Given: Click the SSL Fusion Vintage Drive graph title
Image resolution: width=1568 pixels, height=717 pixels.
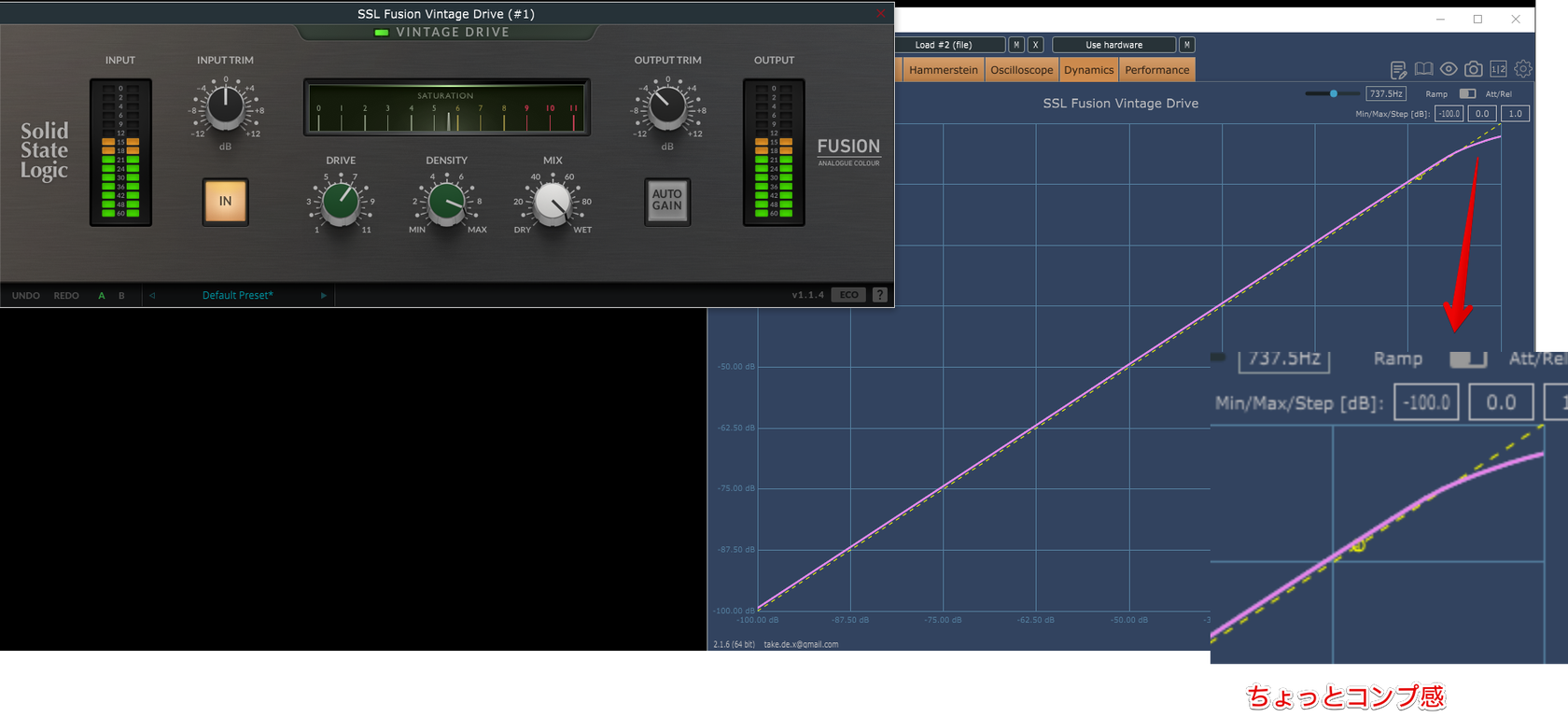Looking at the screenshot, I should pyautogui.click(x=1120, y=104).
